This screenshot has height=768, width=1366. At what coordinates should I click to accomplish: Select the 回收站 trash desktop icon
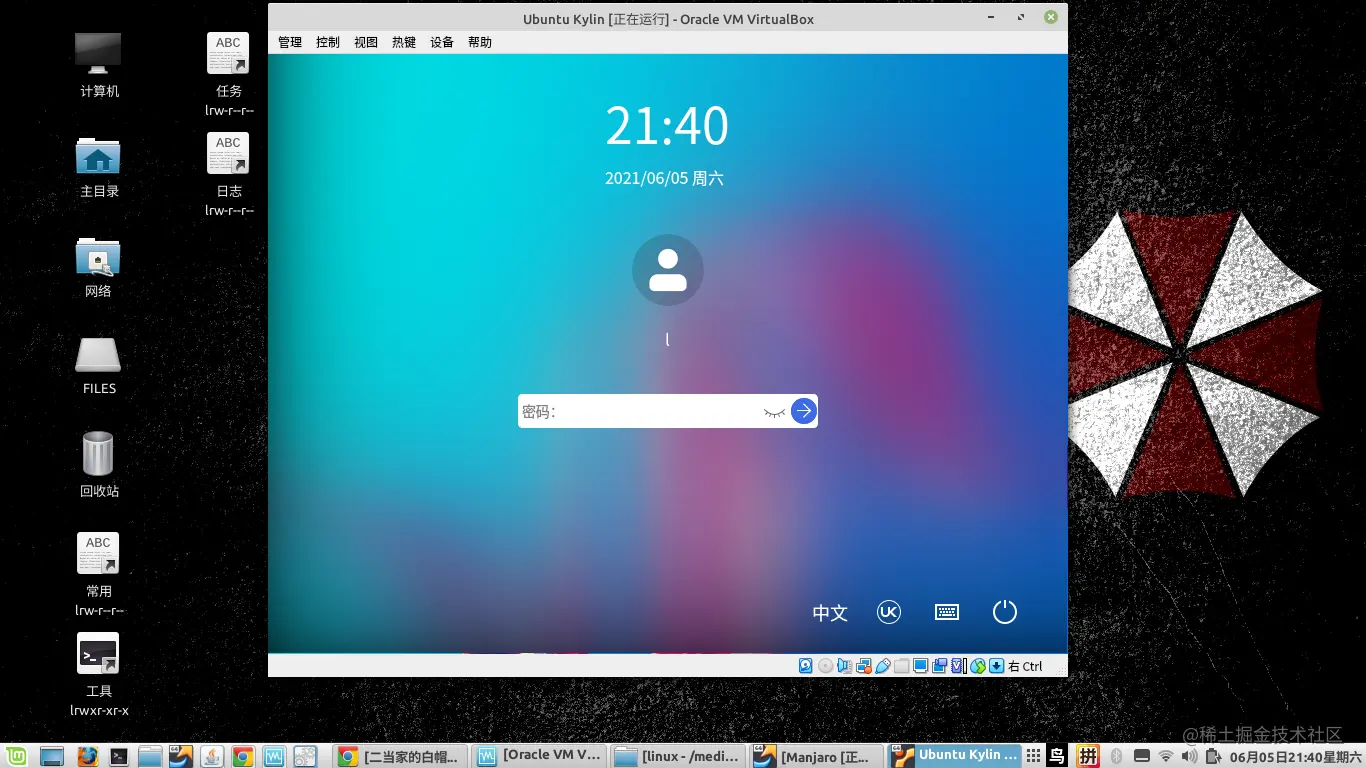click(x=99, y=465)
